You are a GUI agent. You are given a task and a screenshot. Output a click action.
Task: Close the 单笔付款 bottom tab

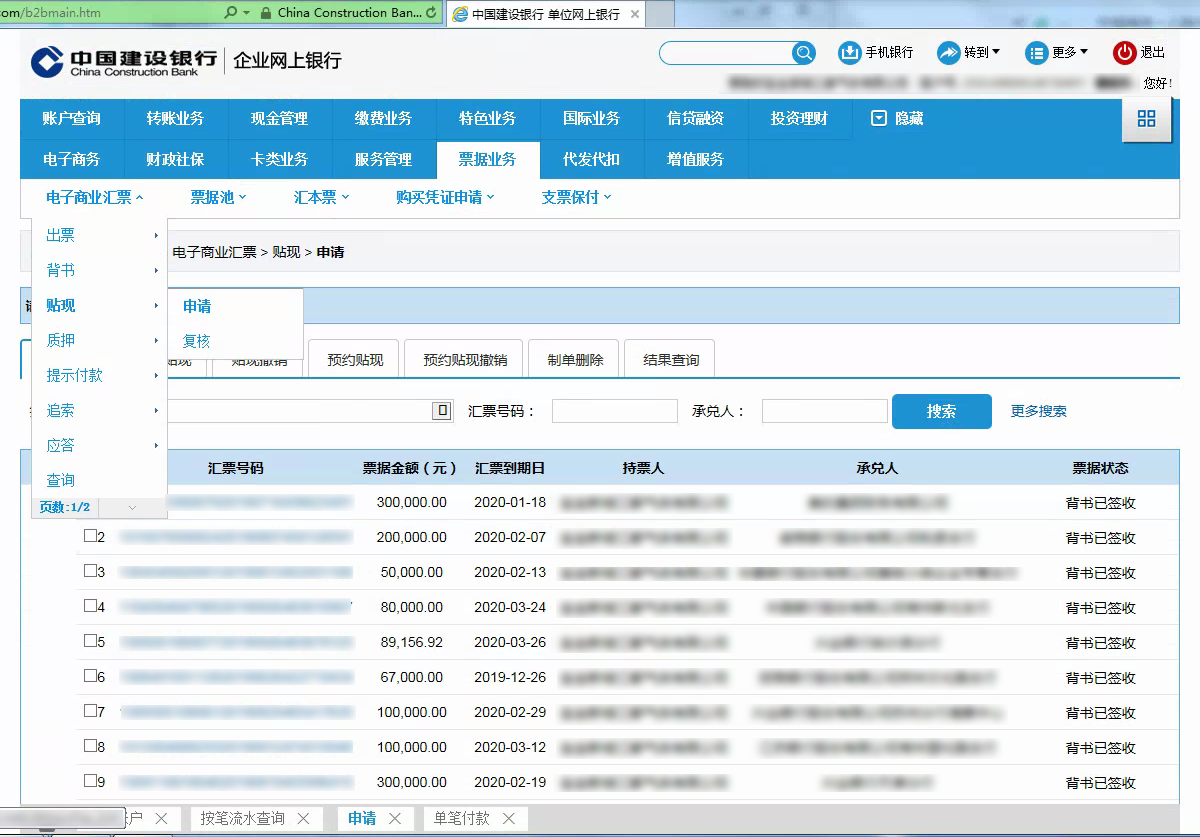[509, 819]
